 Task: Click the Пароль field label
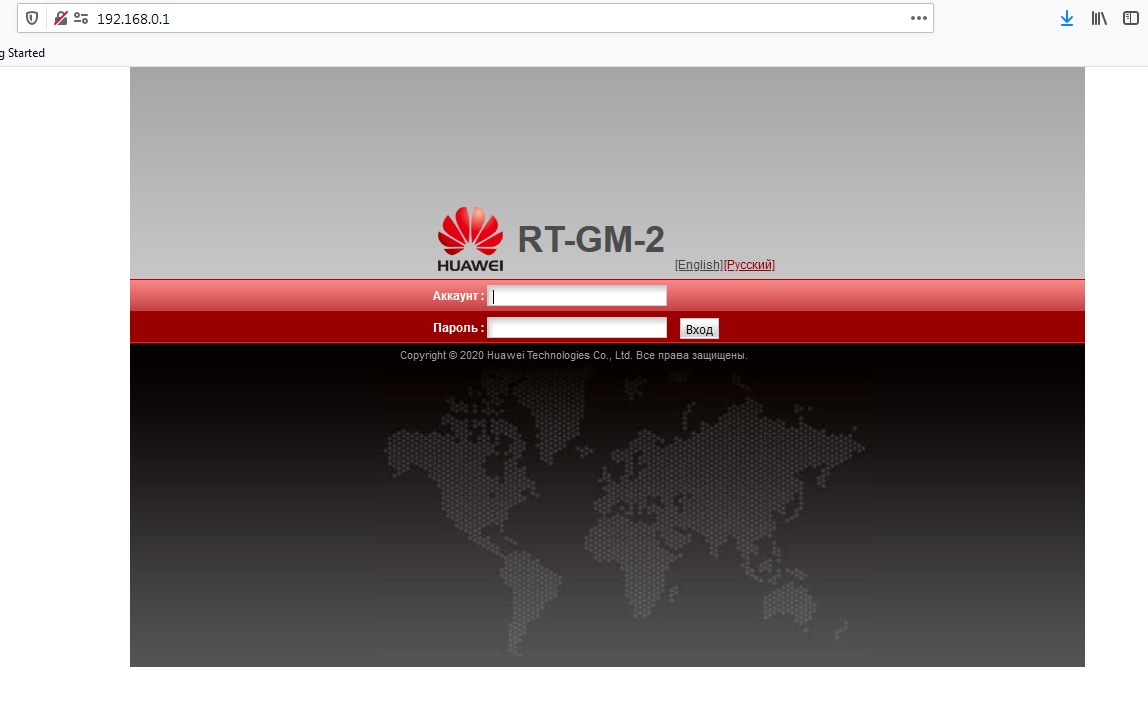pyautogui.click(x=458, y=328)
